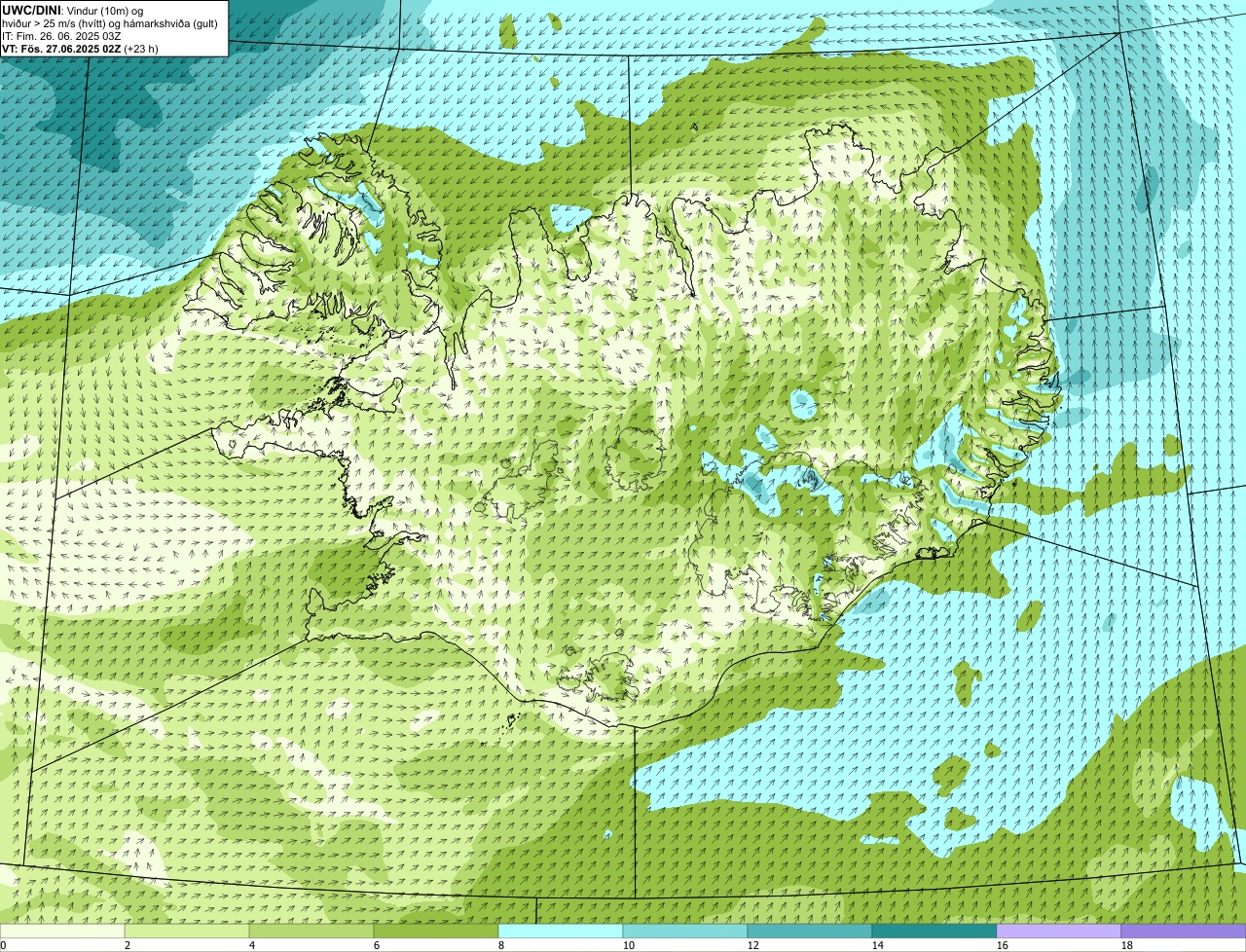Click the 12–14 m/s teal legend swatch
The height and width of the screenshot is (952, 1246).
click(810, 932)
